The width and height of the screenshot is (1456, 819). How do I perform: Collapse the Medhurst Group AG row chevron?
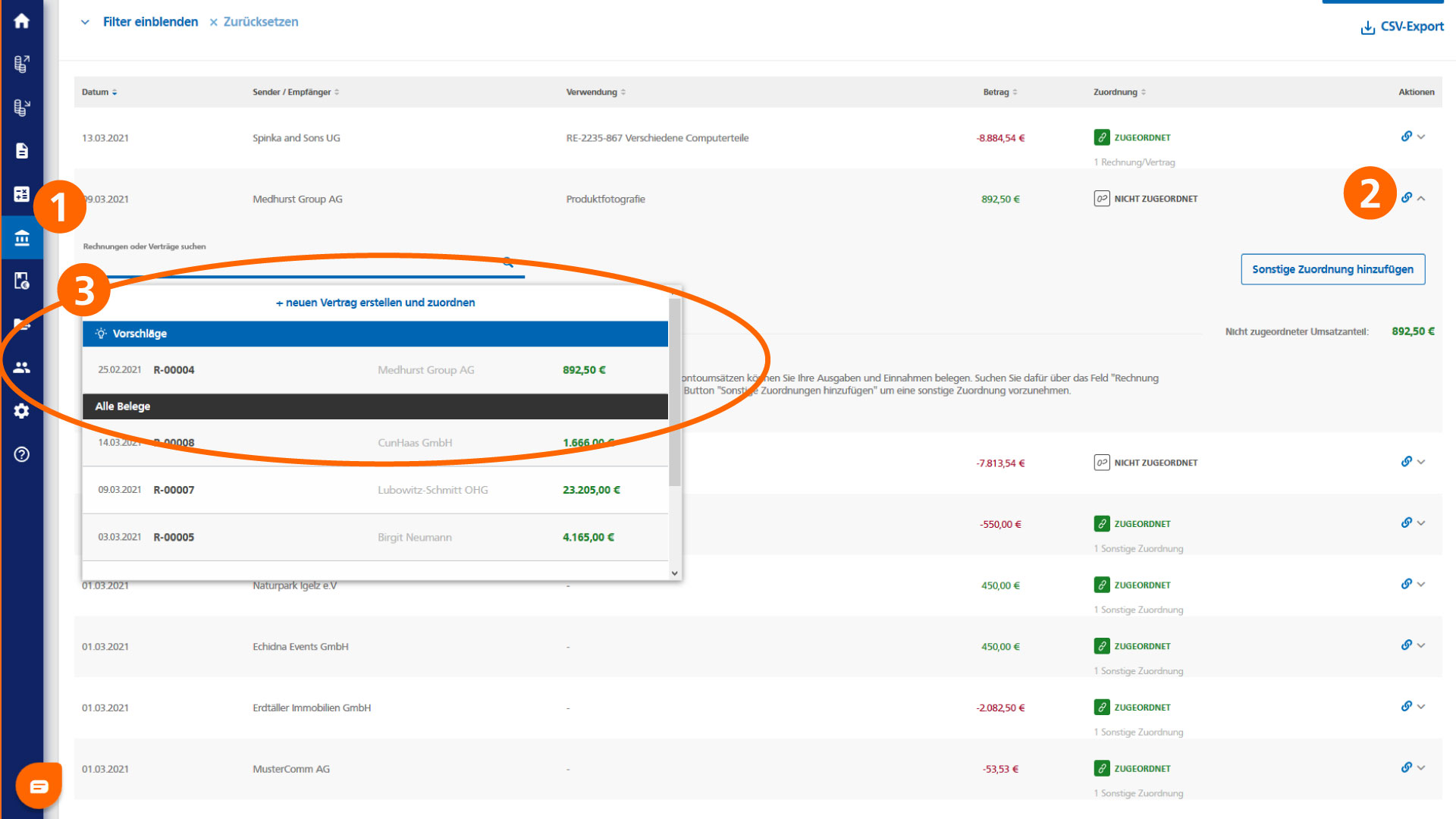pyautogui.click(x=1421, y=199)
